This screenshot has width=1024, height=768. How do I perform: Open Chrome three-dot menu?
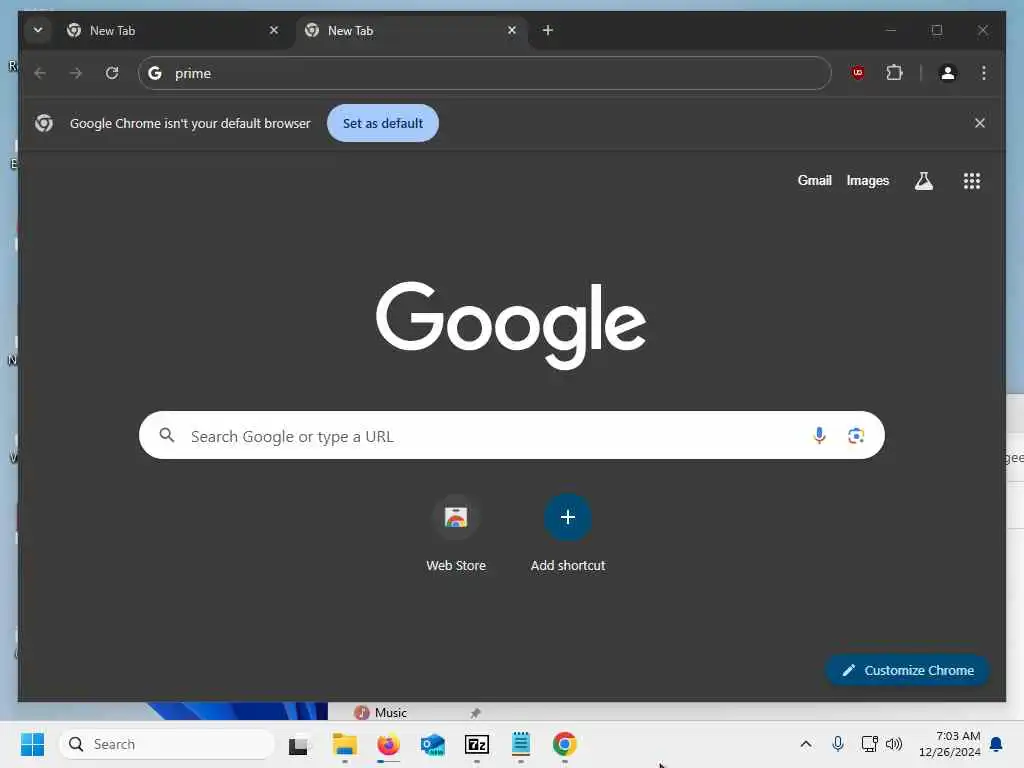click(x=984, y=72)
